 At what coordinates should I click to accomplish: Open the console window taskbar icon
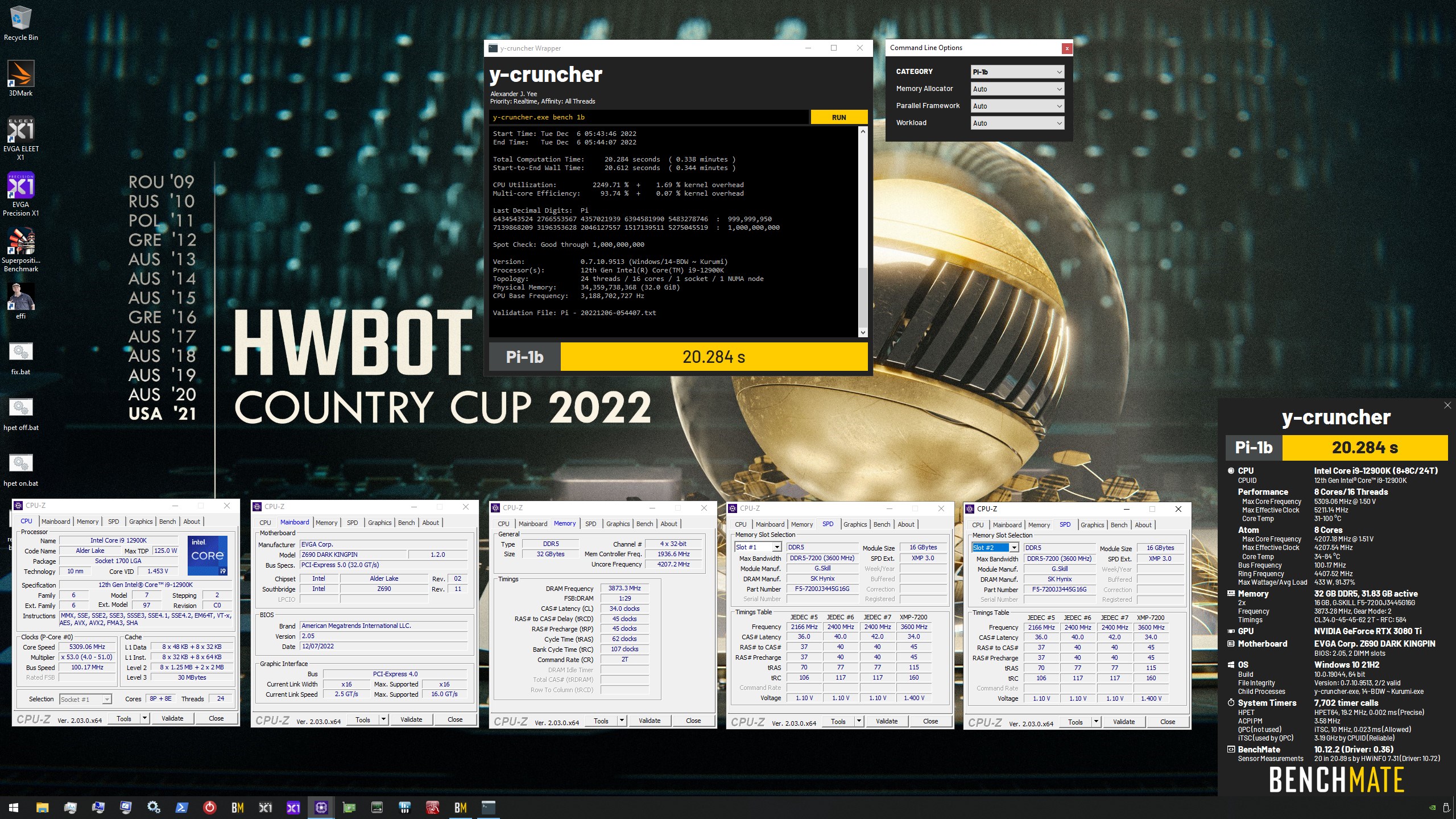pos(489,808)
